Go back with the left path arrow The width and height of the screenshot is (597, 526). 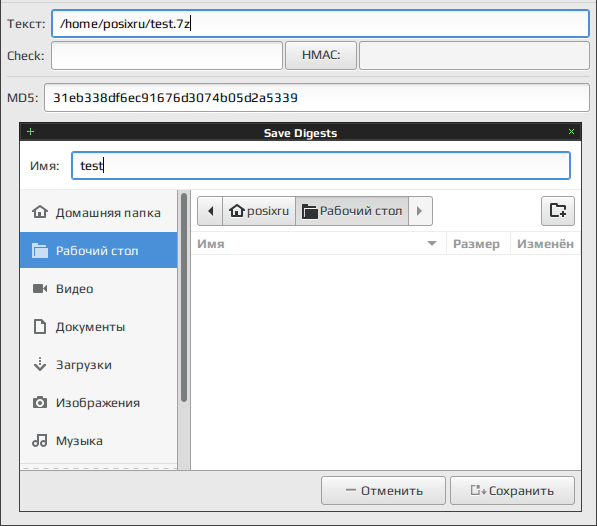(210, 211)
